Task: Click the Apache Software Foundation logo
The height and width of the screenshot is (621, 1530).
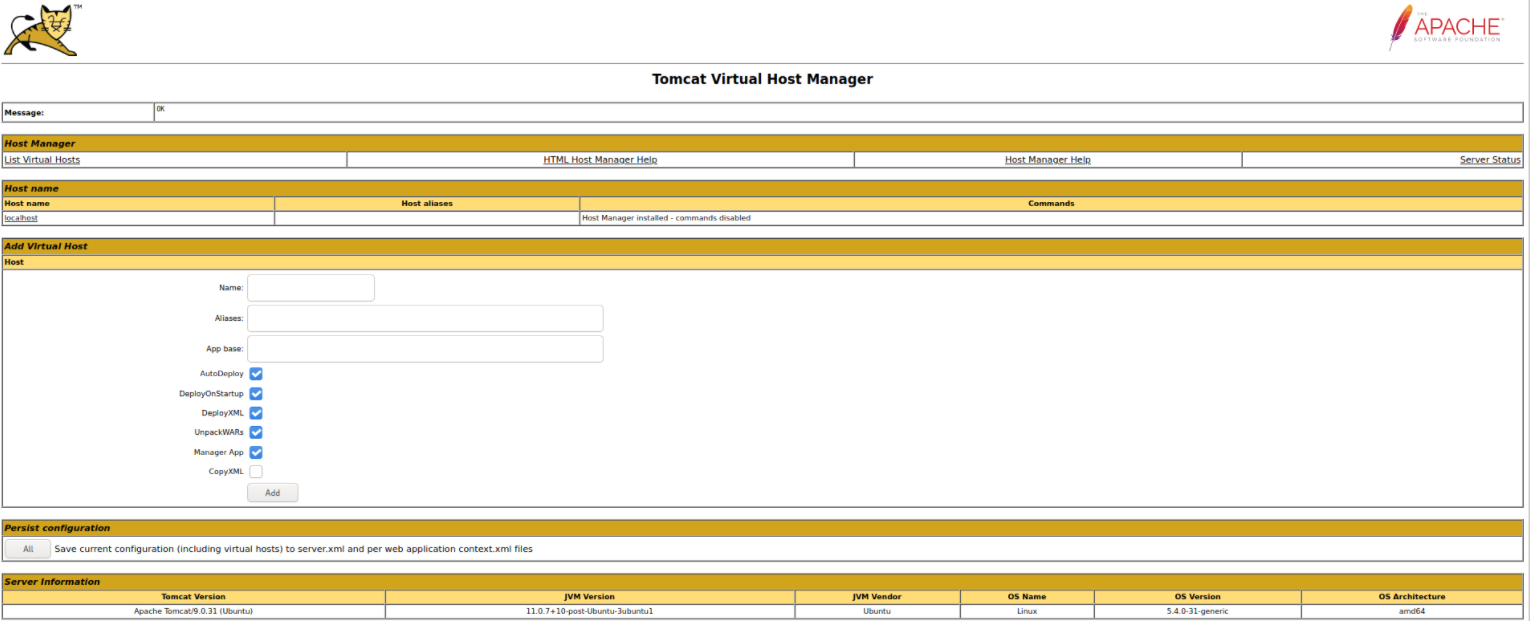Action: (1445, 28)
